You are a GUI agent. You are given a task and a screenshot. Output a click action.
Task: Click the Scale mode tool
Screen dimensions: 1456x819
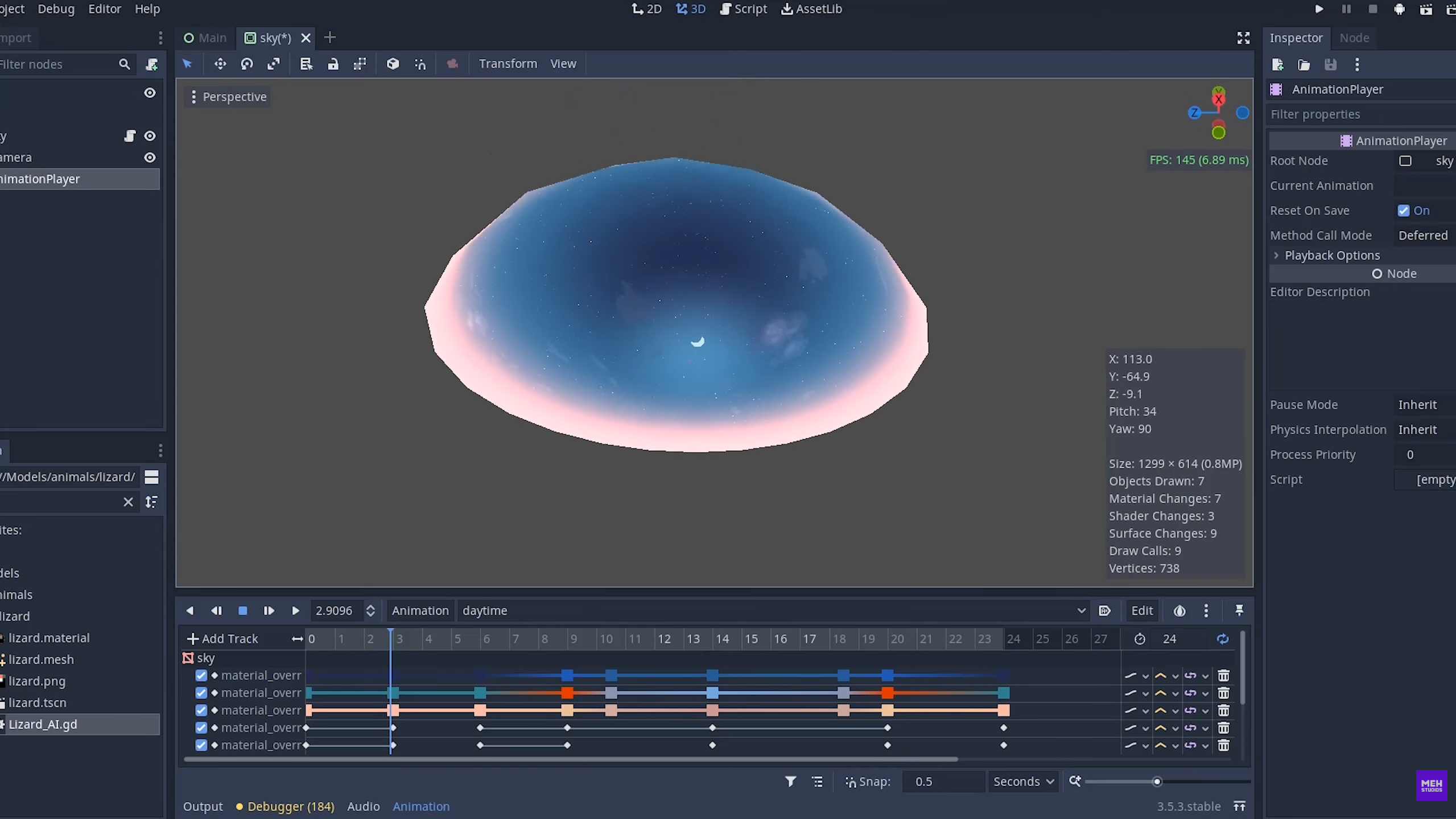274,64
